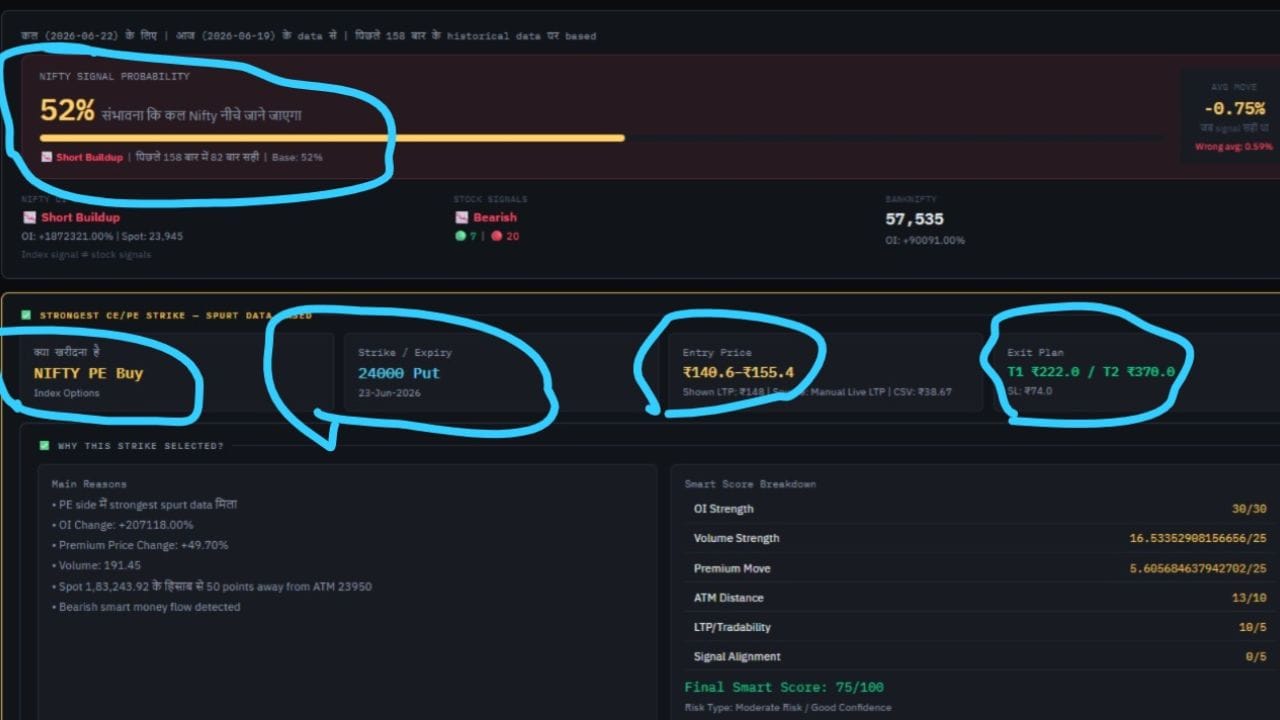Click the Spot: 23,945 text
The image size is (1280, 720).
pos(151,236)
